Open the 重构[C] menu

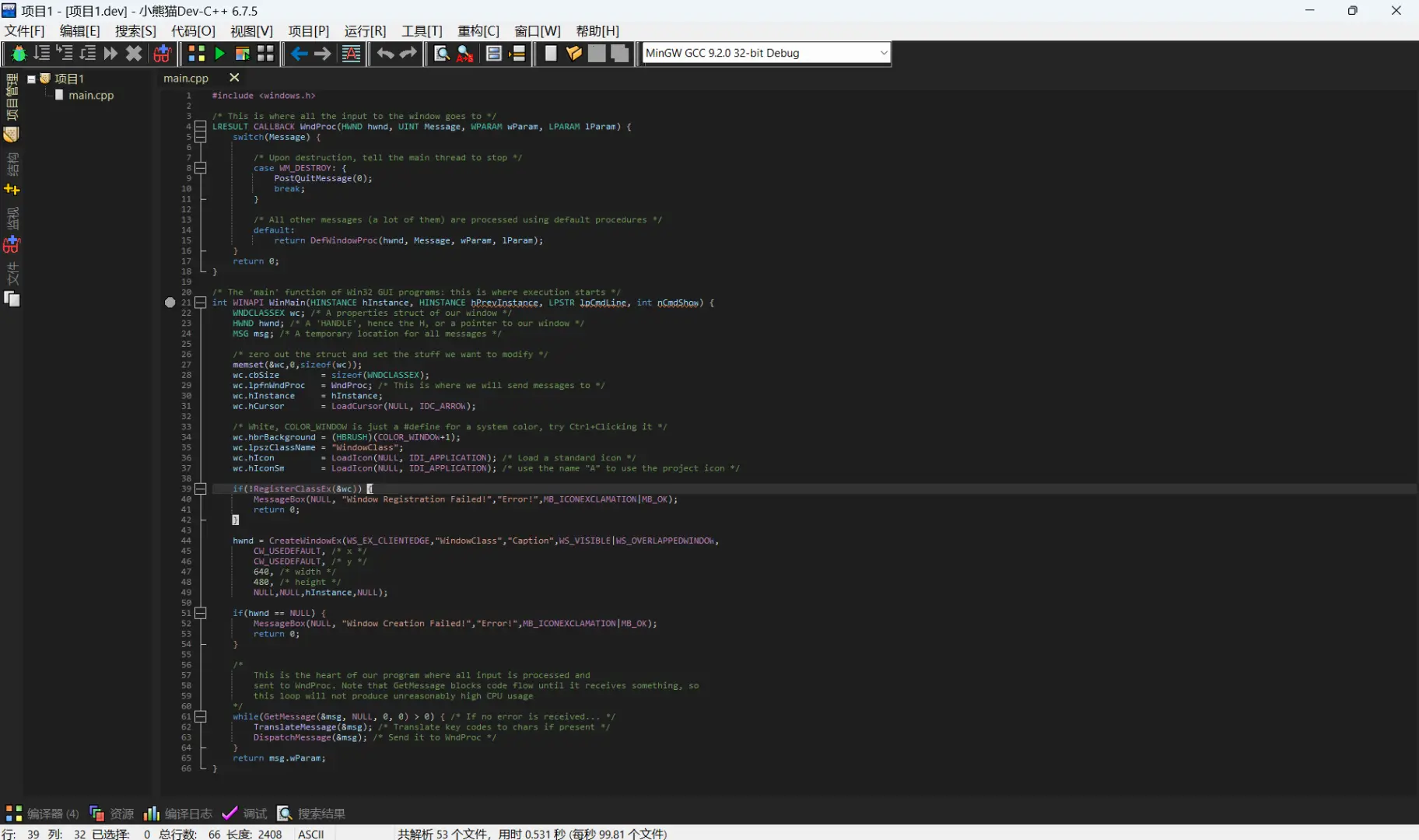(x=478, y=31)
